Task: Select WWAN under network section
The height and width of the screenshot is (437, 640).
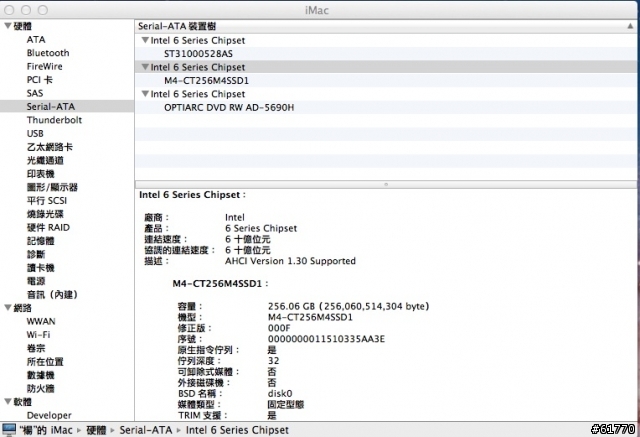Action: (x=41, y=321)
